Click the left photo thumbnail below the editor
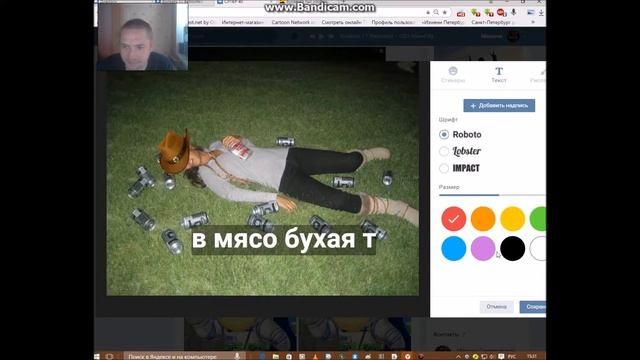The image size is (640, 360). coord(240,334)
